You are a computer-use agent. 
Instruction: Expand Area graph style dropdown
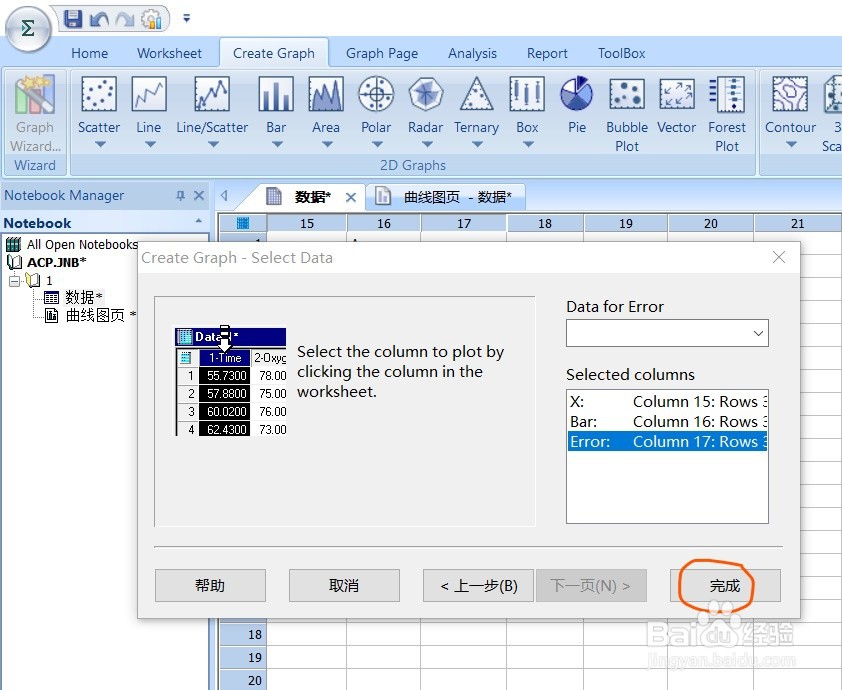click(327, 144)
